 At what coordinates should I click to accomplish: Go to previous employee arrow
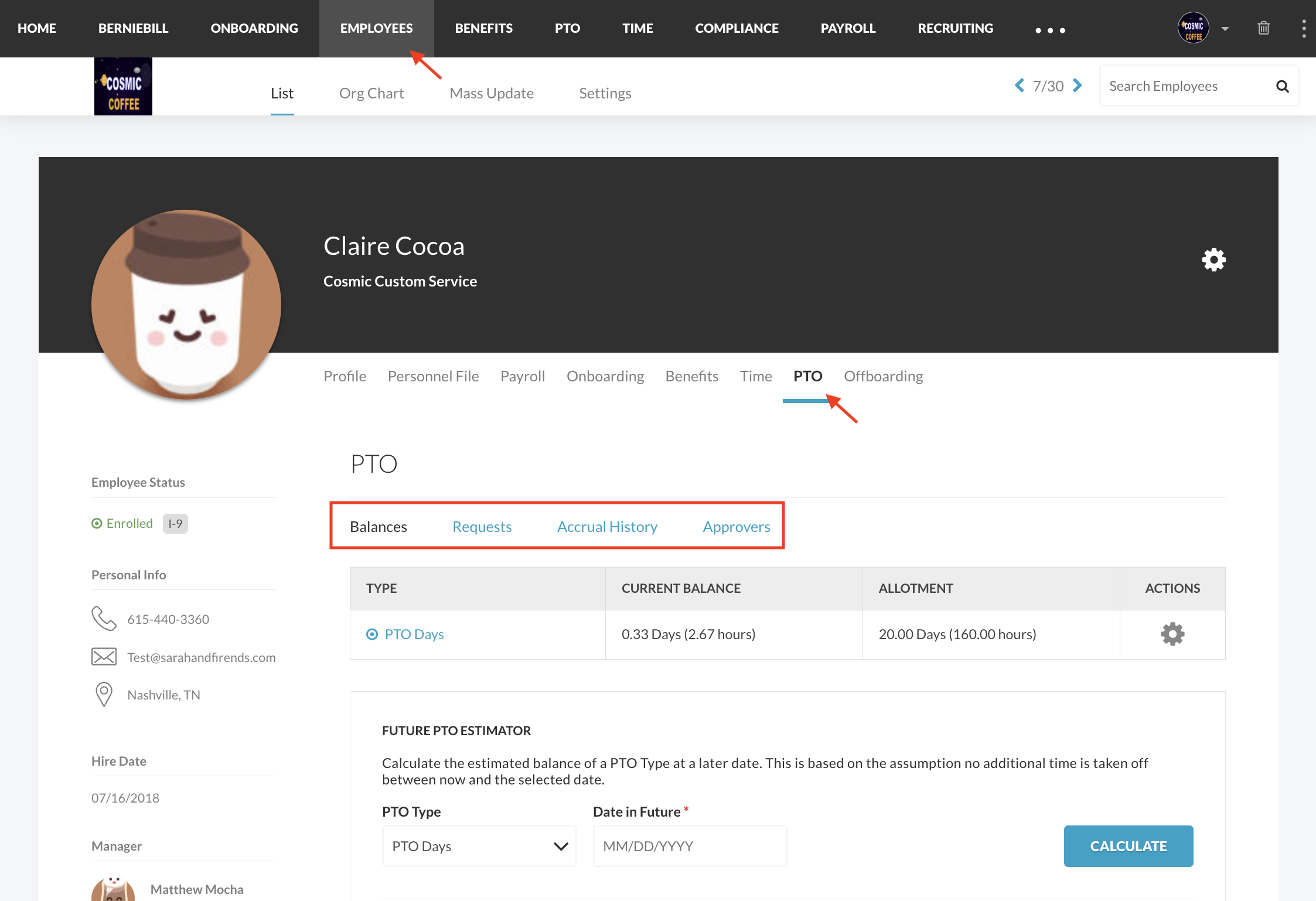pyautogui.click(x=1020, y=86)
